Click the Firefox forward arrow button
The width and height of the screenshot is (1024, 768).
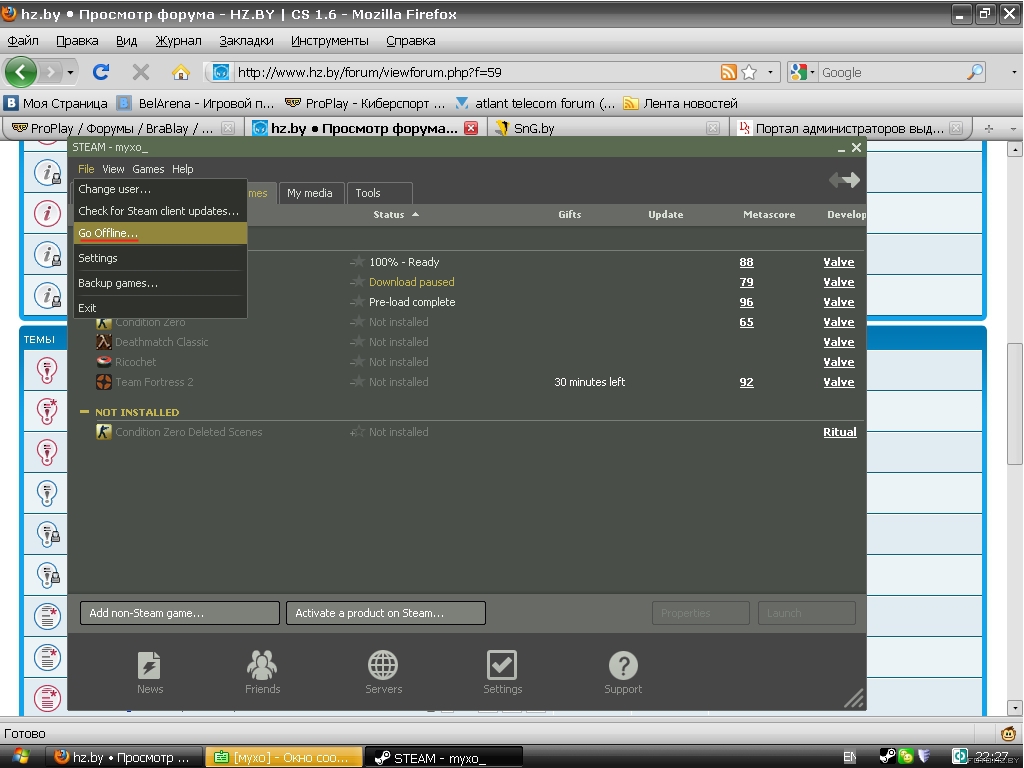point(50,72)
